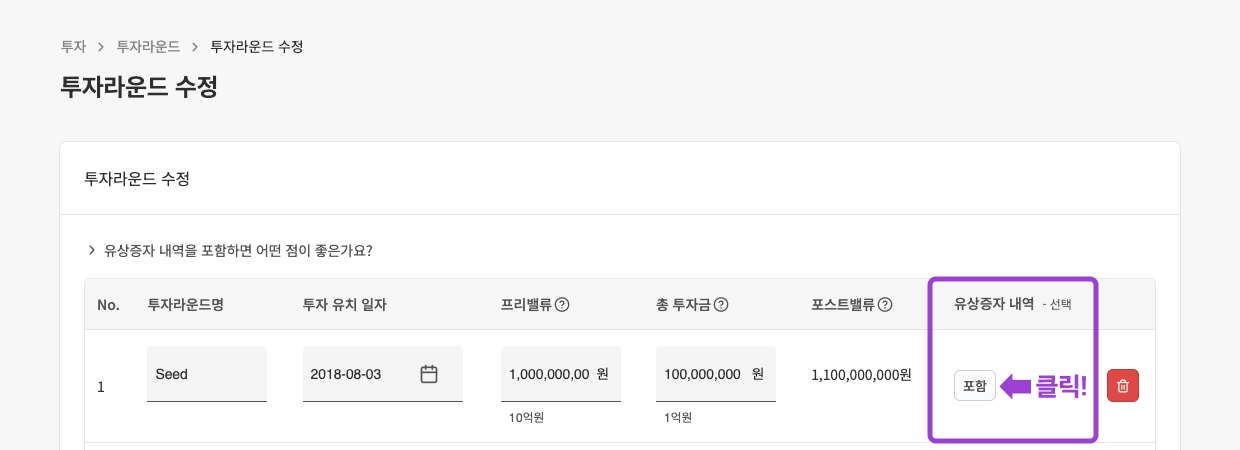Click the 투자 유치 일자 column header
1240x450 pixels.
coord(344,305)
